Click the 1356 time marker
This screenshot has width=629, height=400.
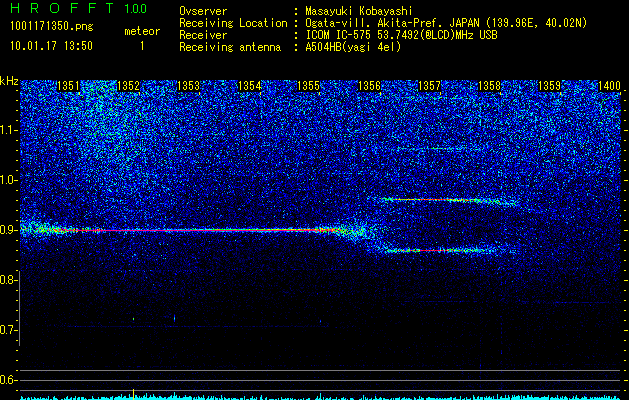369,86
